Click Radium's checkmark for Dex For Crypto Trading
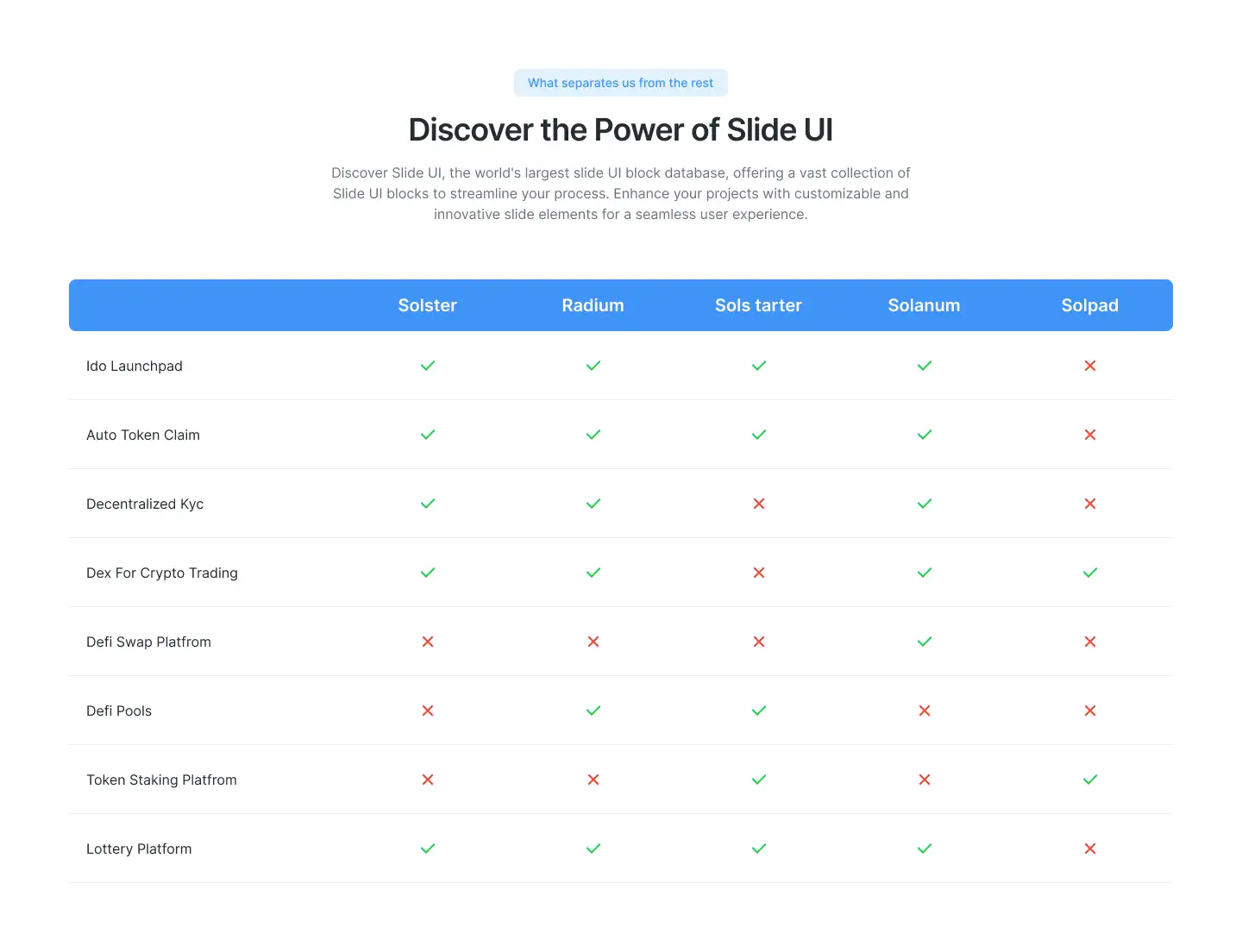Image resolution: width=1242 pixels, height=952 pixels. (593, 573)
